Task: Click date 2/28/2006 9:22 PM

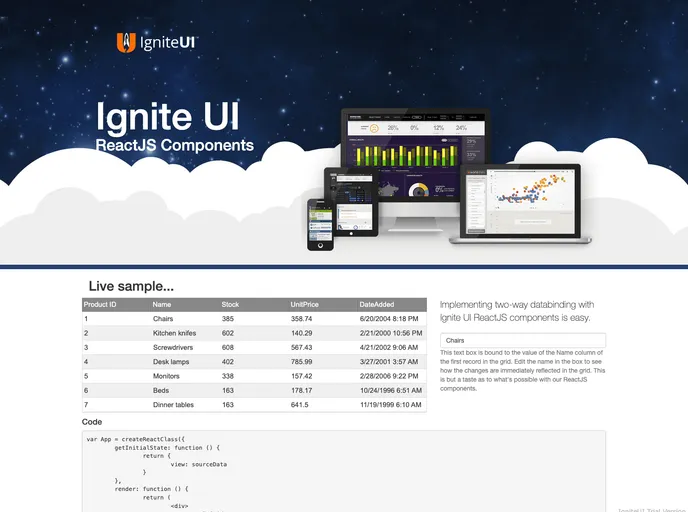Action: tap(389, 376)
